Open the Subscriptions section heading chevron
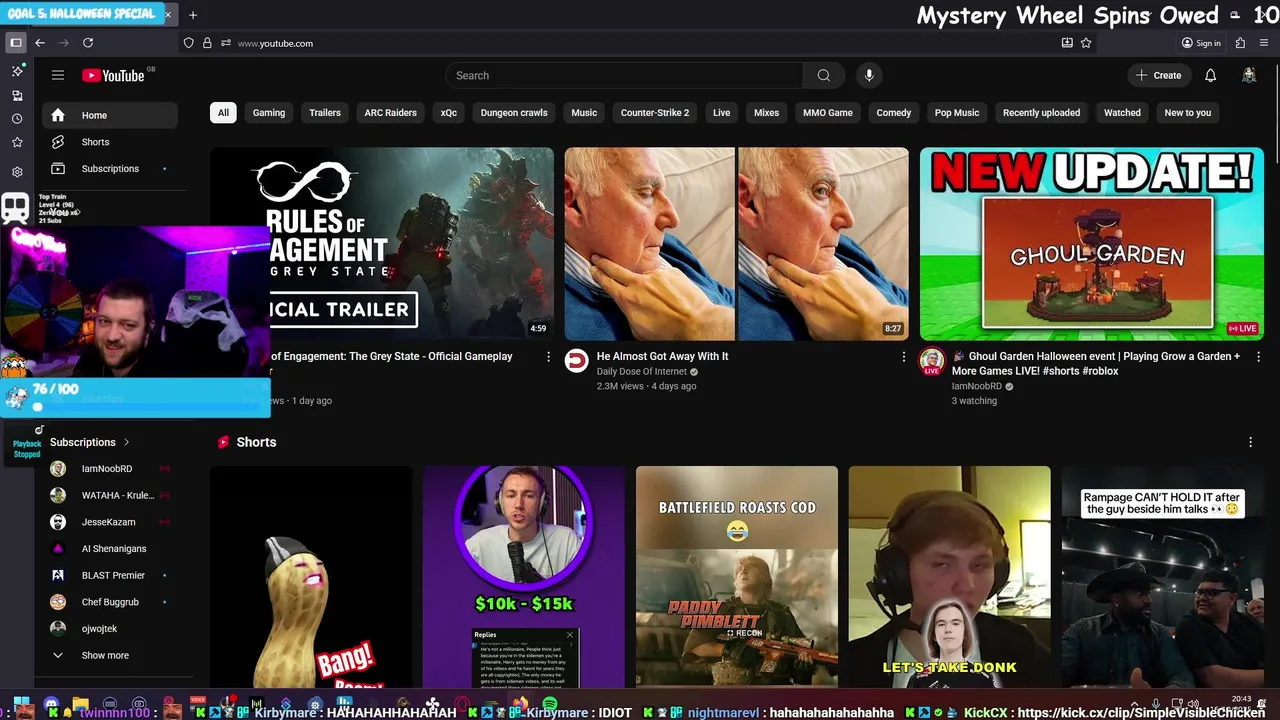Image resolution: width=1280 pixels, height=720 pixels. (x=126, y=442)
